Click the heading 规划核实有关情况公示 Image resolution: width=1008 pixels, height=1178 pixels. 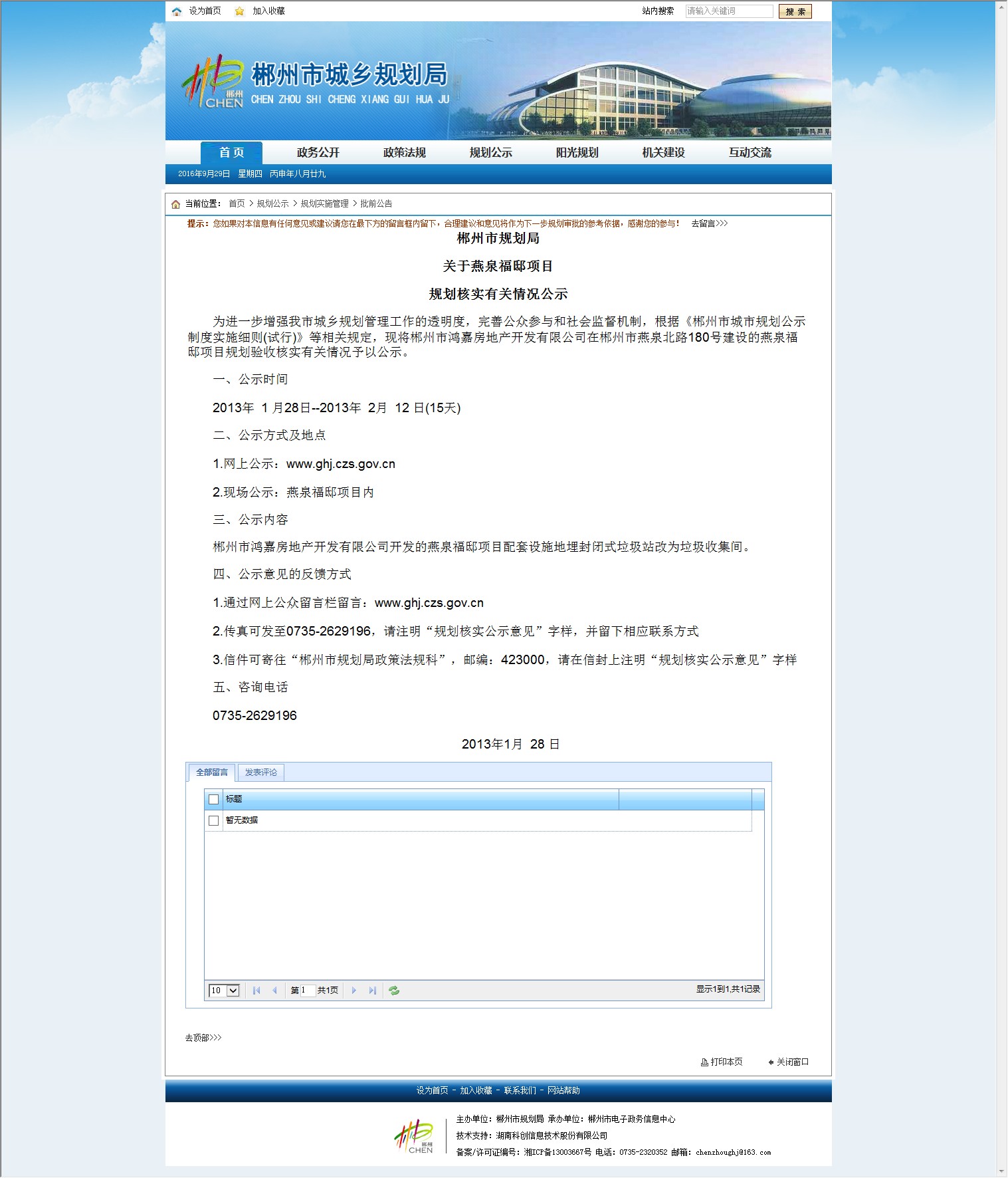click(x=498, y=294)
